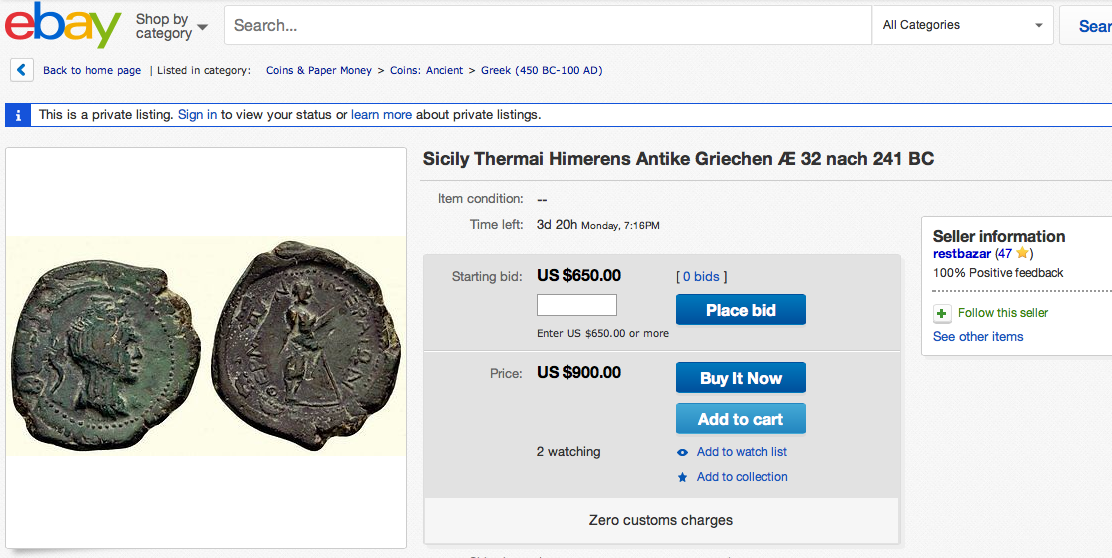Enter a bid amount field
Screen dimensions: 1112x558
pyautogui.click(x=577, y=305)
